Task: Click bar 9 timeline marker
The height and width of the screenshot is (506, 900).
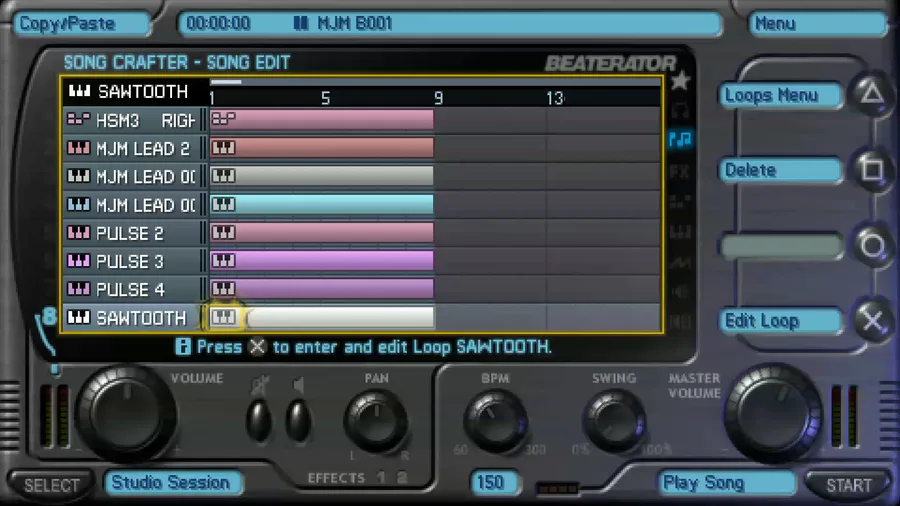Action: pos(439,99)
